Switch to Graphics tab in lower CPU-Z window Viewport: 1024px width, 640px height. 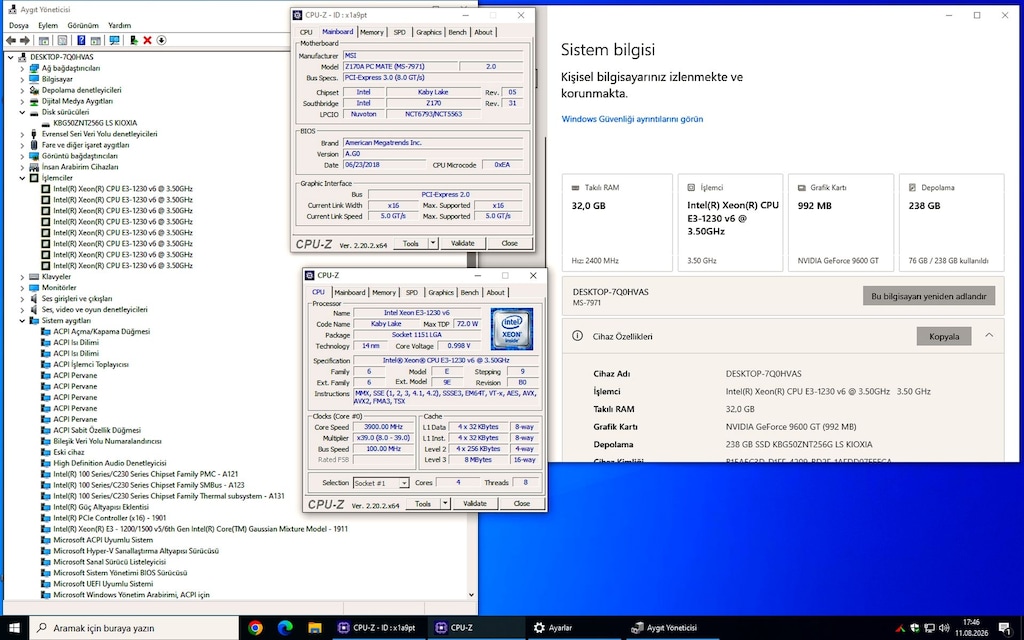441,293
